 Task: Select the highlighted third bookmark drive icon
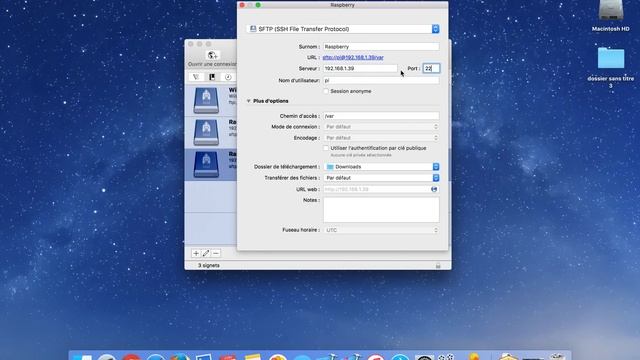206,164
